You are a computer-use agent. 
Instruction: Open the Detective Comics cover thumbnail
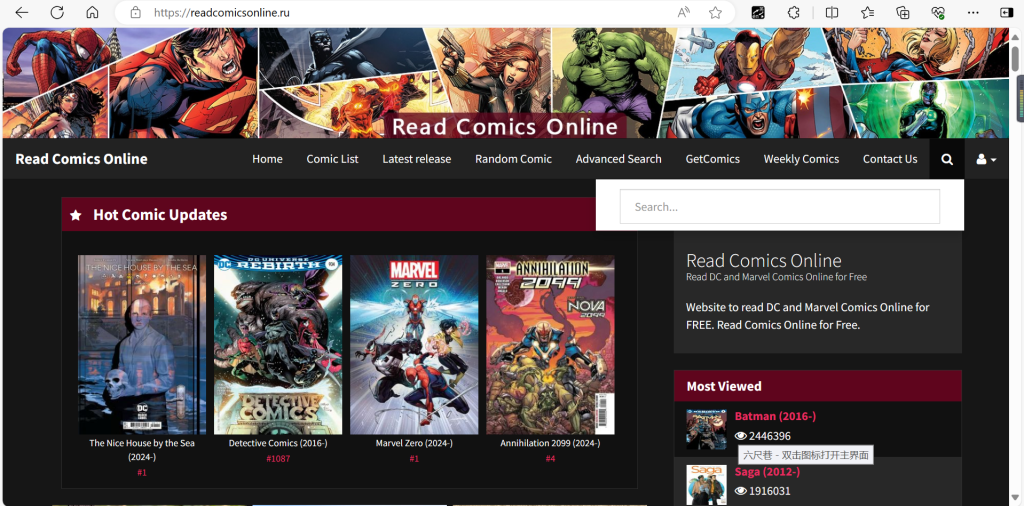tap(278, 345)
